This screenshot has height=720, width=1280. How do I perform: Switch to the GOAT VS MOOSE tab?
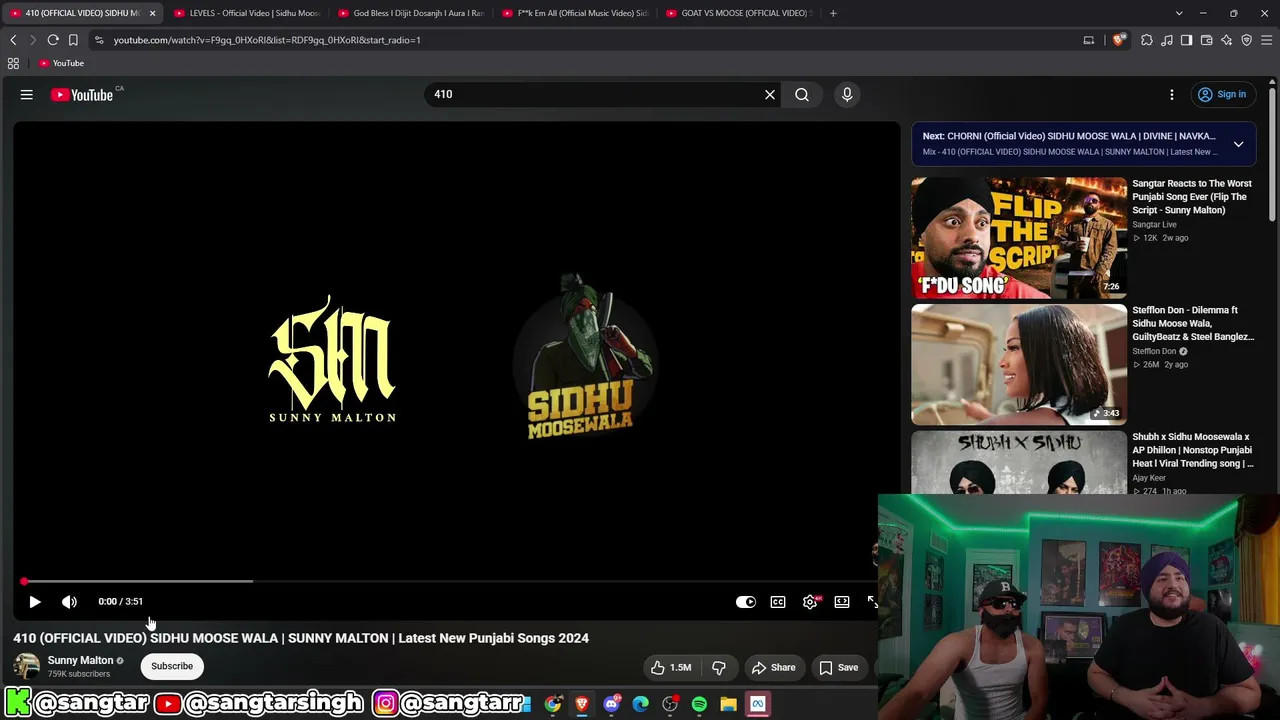click(x=737, y=13)
